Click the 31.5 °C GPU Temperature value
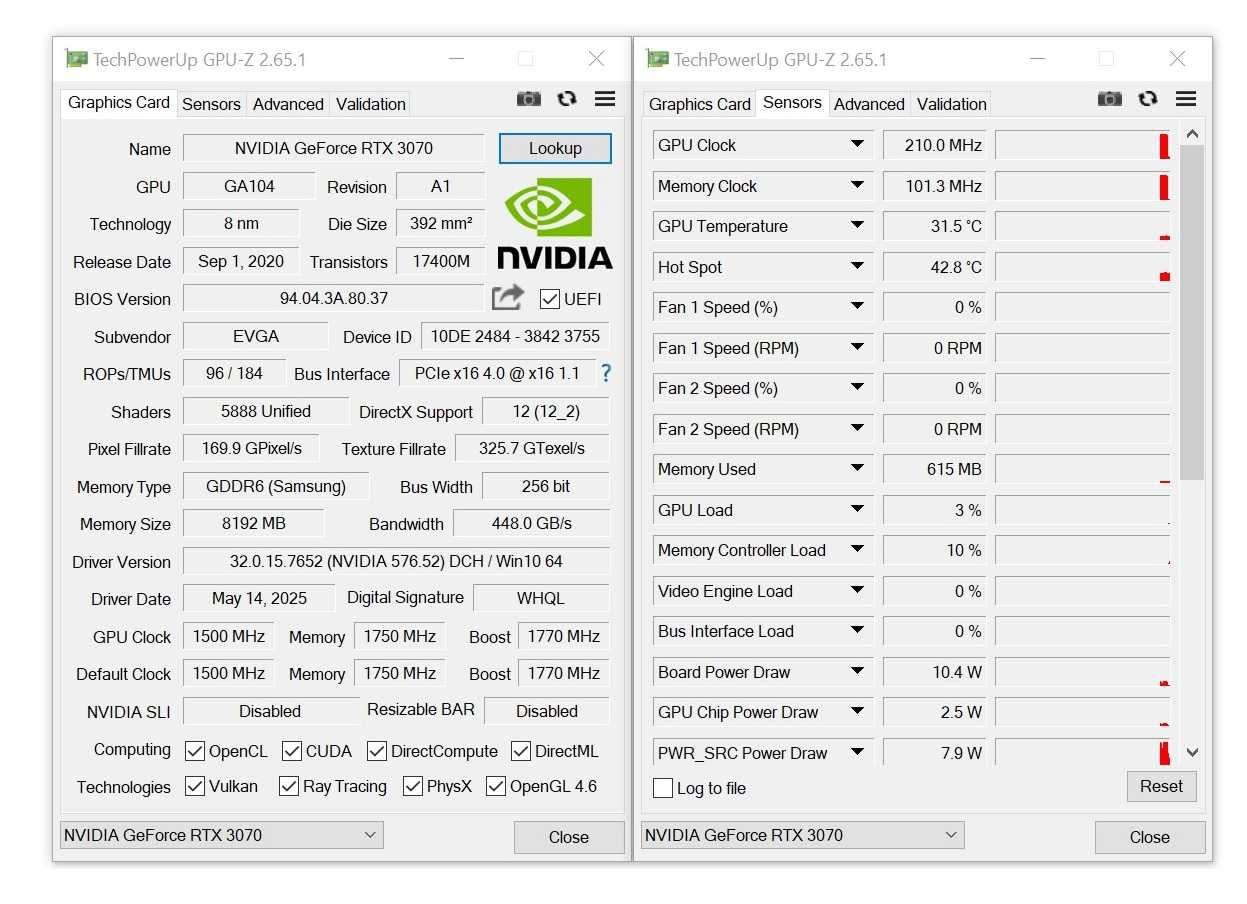Viewport: 1247px width, 904px height. [x=934, y=226]
